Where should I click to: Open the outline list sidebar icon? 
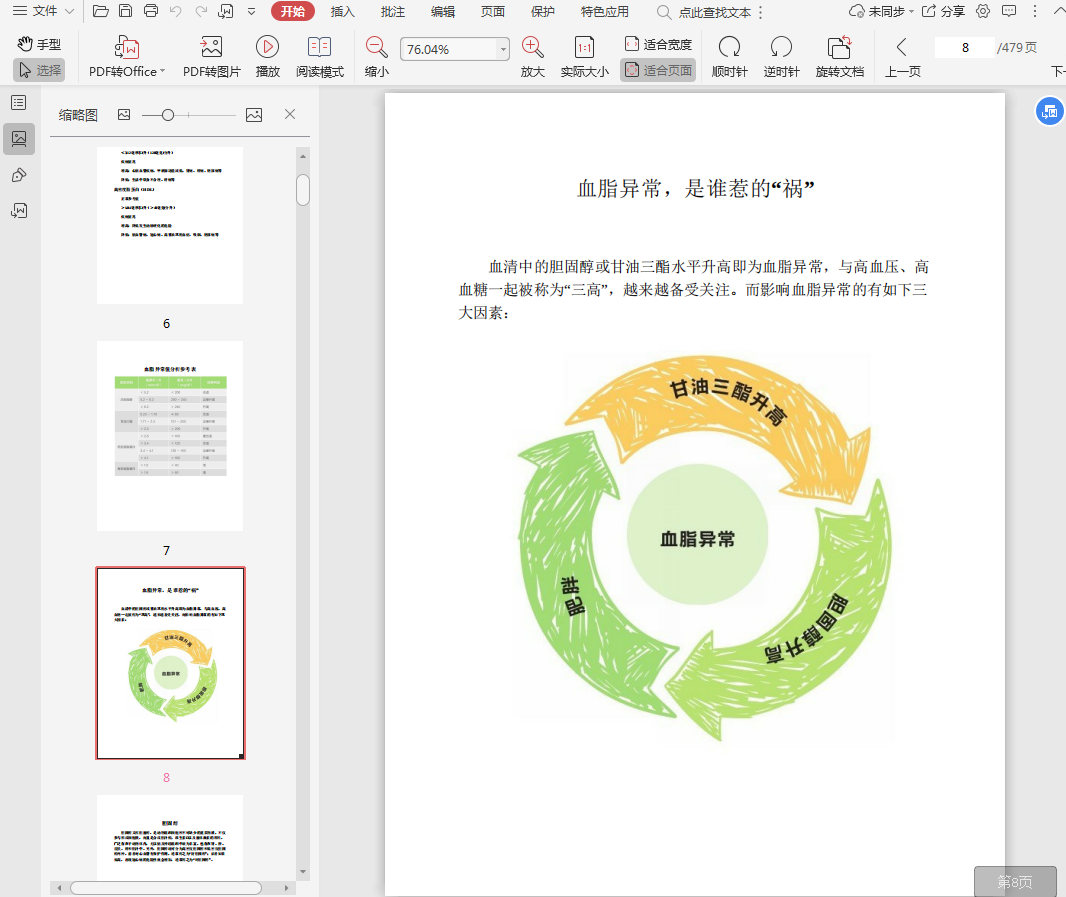pos(19,103)
